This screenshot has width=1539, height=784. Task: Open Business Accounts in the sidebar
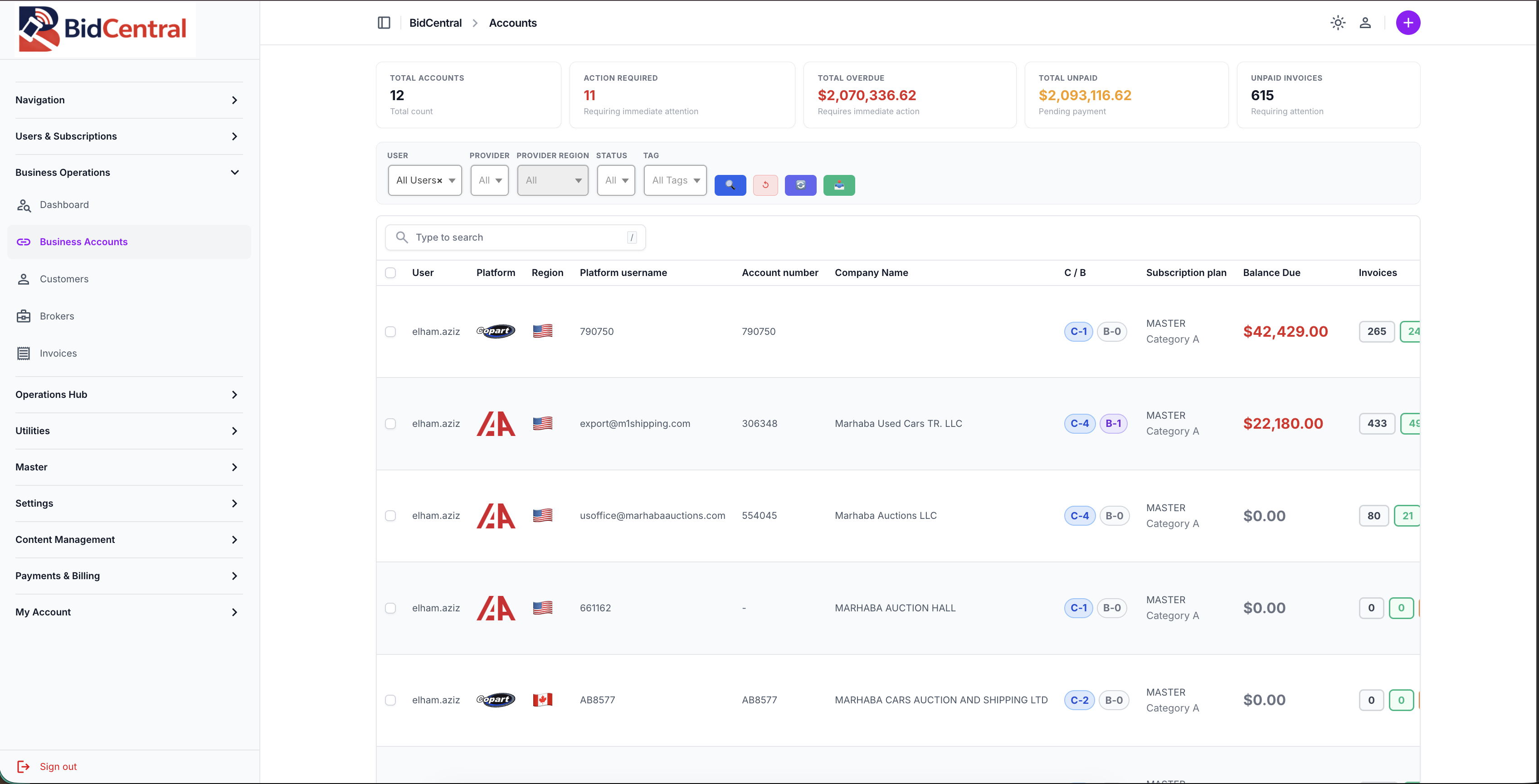coord(129,242)
